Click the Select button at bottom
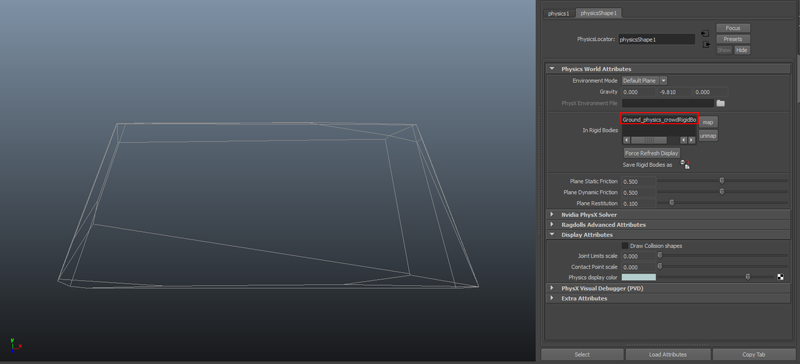800x364 pixels. pyautogui.click(x=582, y=354)
